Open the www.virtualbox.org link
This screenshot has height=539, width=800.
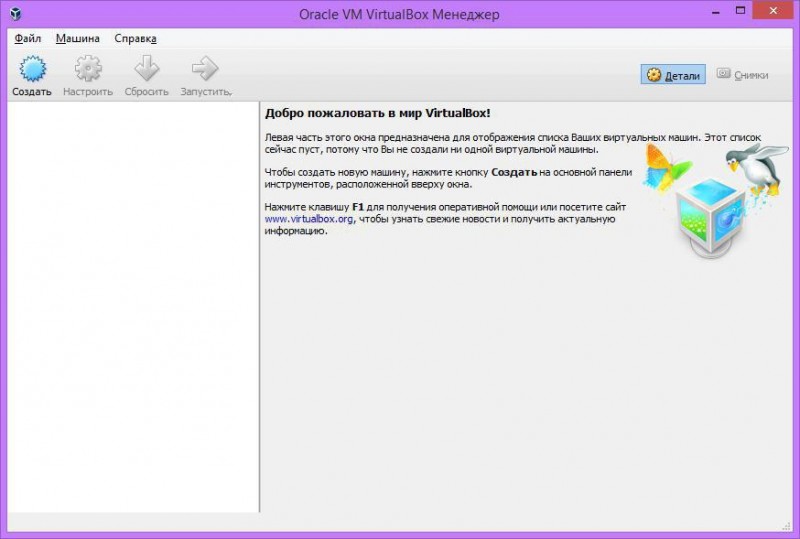(x=309, y=219)
